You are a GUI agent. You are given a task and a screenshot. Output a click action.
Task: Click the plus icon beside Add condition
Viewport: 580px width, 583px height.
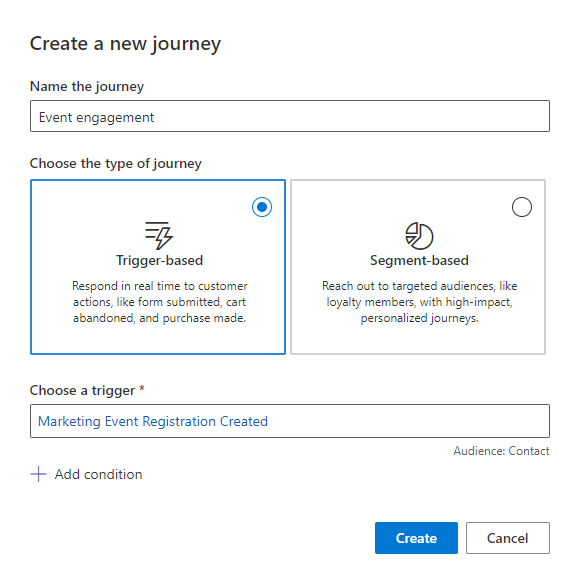point(38,474)
